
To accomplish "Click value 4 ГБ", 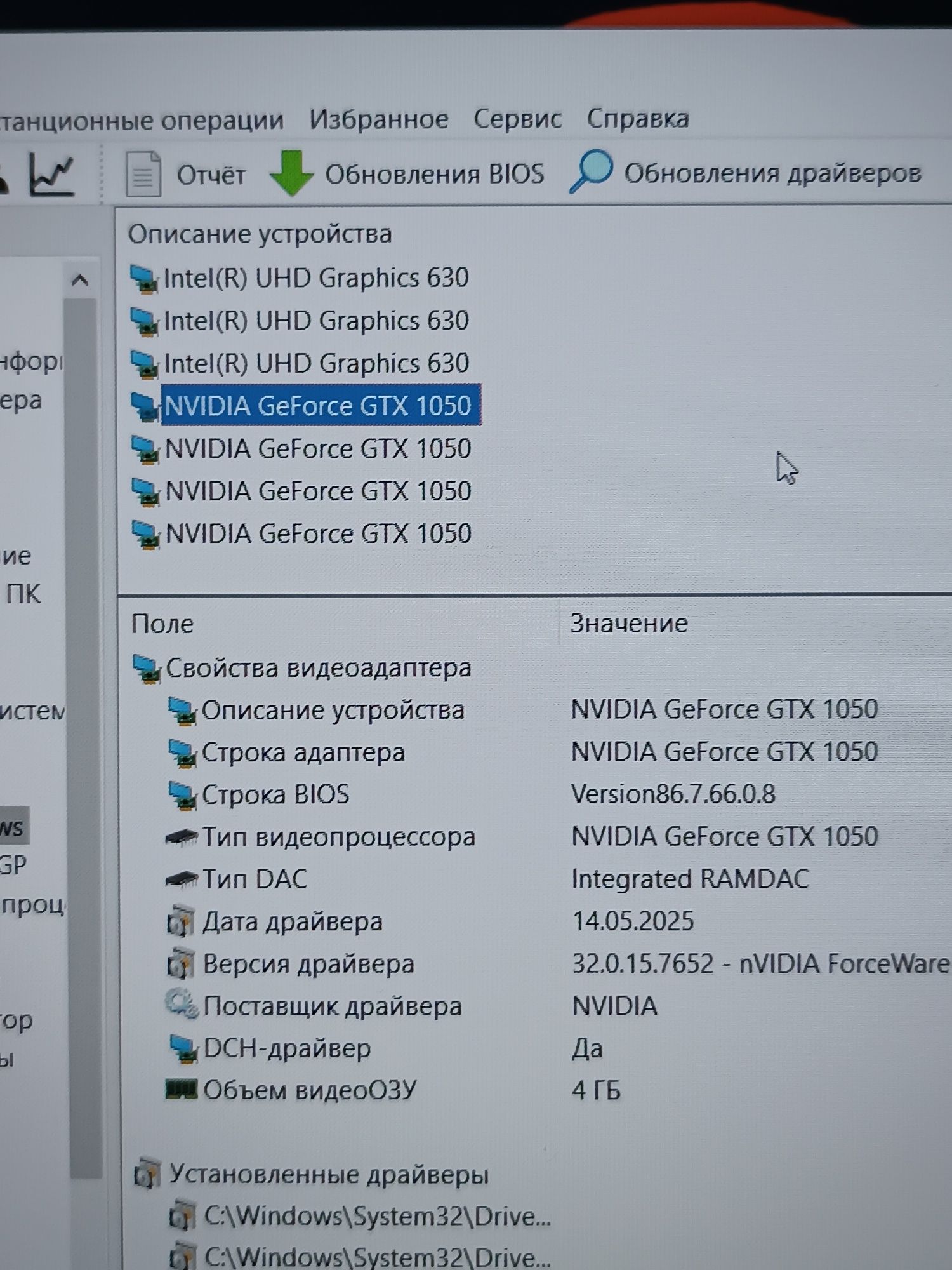I will pyautogui.click(x=596, y=1091).
